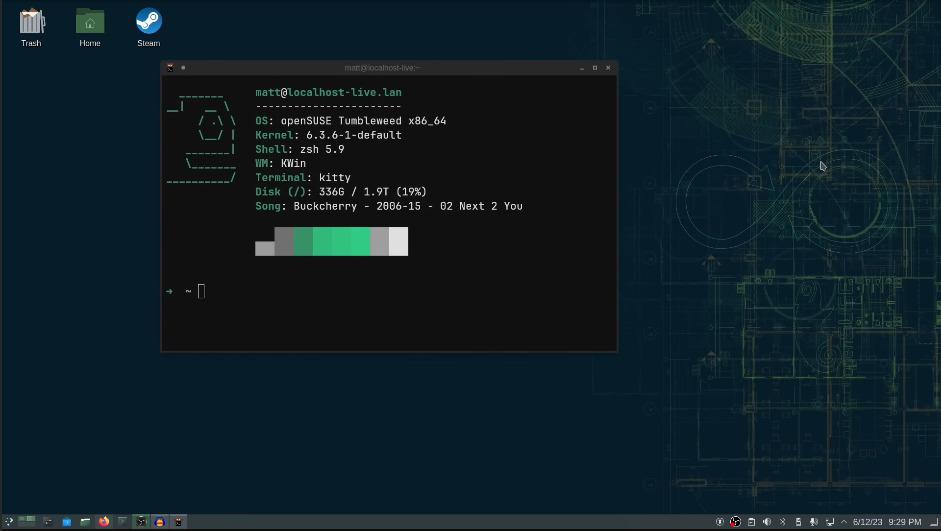The height and width of the screenshot is (531, 941).
Task: Click the 'Kernel: 6.3.6-1-default' line
Action: tap(328, 135)
